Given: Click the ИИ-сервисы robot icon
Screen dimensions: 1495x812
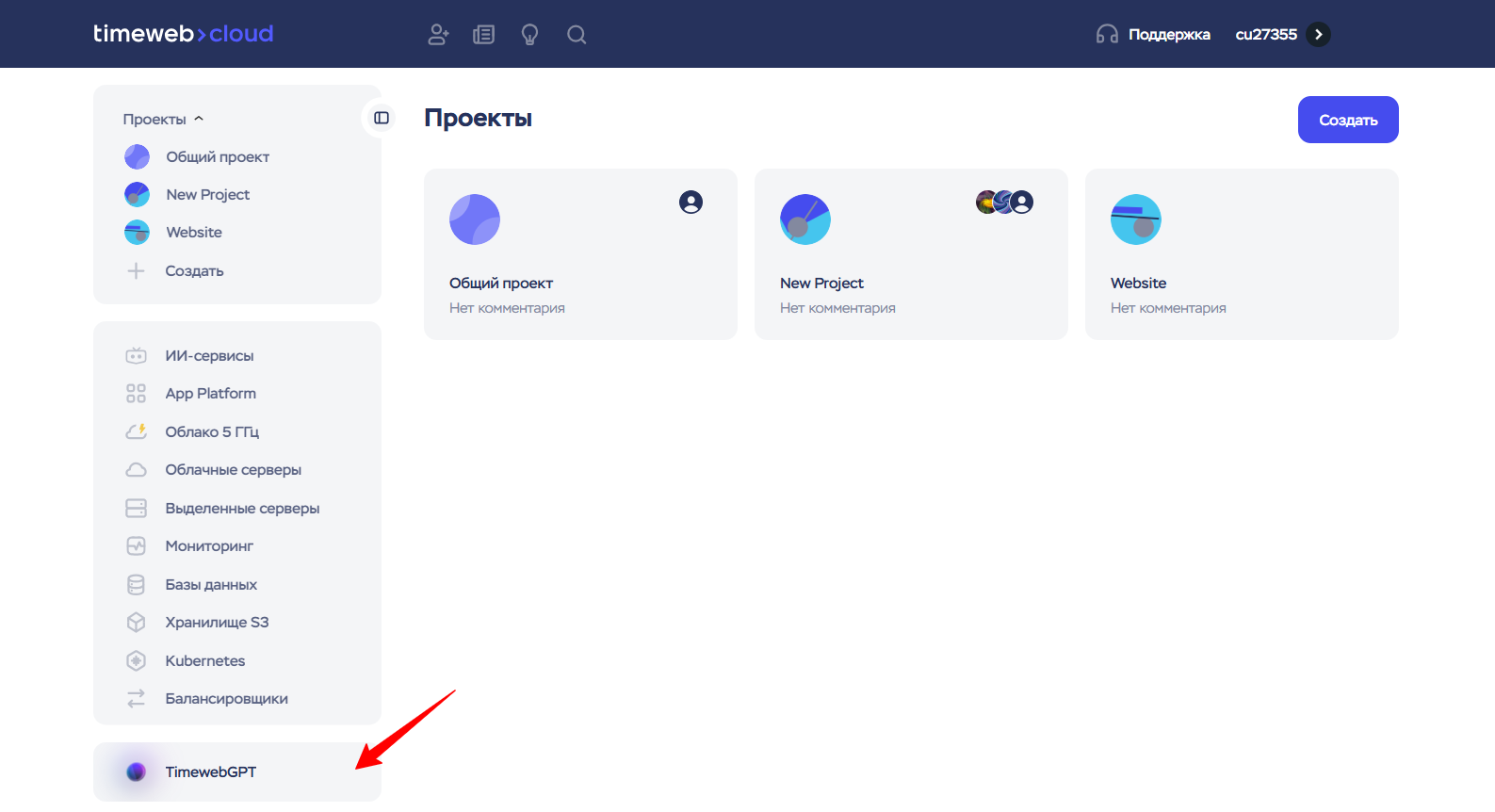Looking at the screenshot, I should [137, 355].
